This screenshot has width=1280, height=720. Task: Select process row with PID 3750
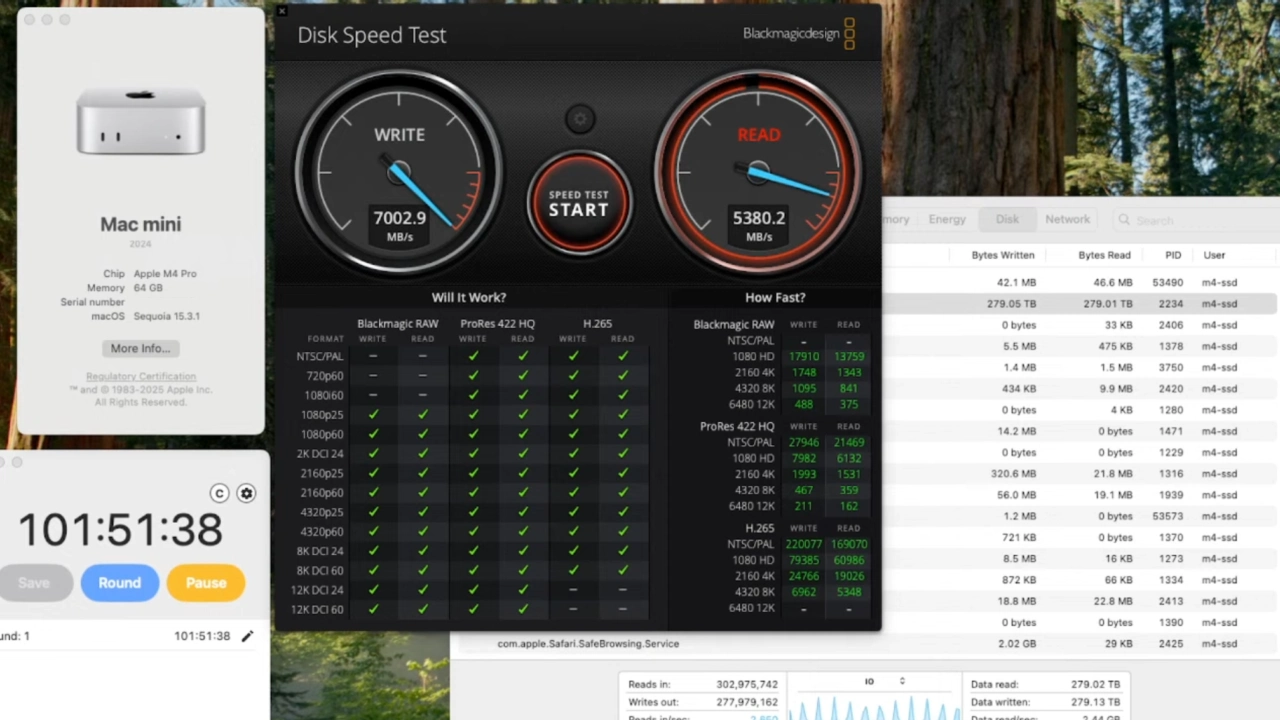pos(1078,367)
